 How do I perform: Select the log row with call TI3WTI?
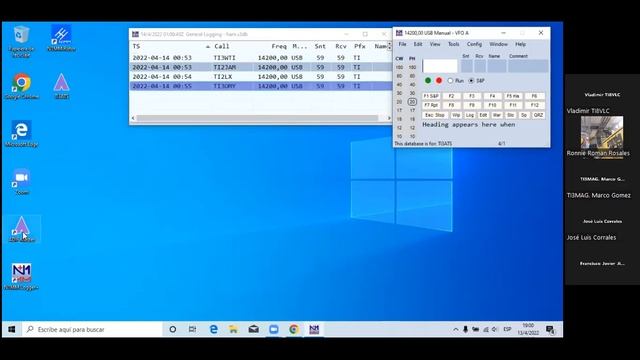pyautogui.click(x=260, y=58)
